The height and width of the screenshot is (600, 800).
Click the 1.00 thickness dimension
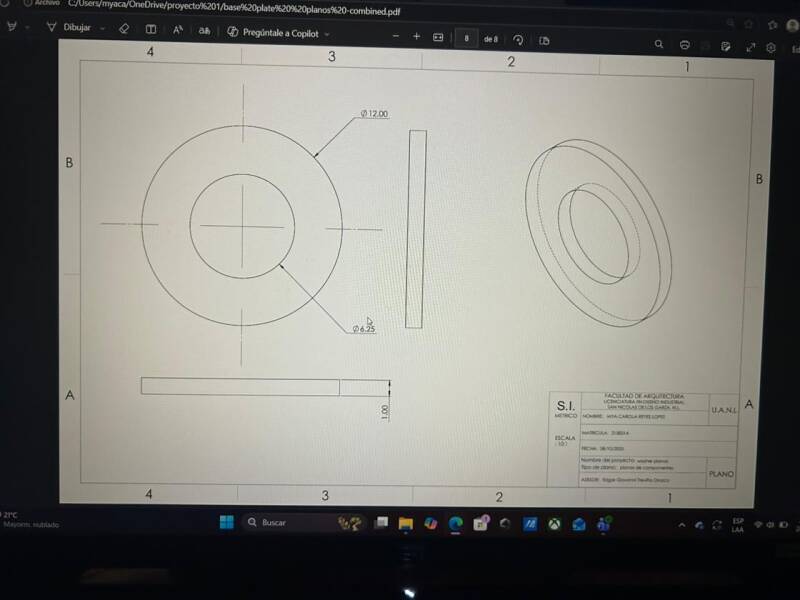click(385, 411)
